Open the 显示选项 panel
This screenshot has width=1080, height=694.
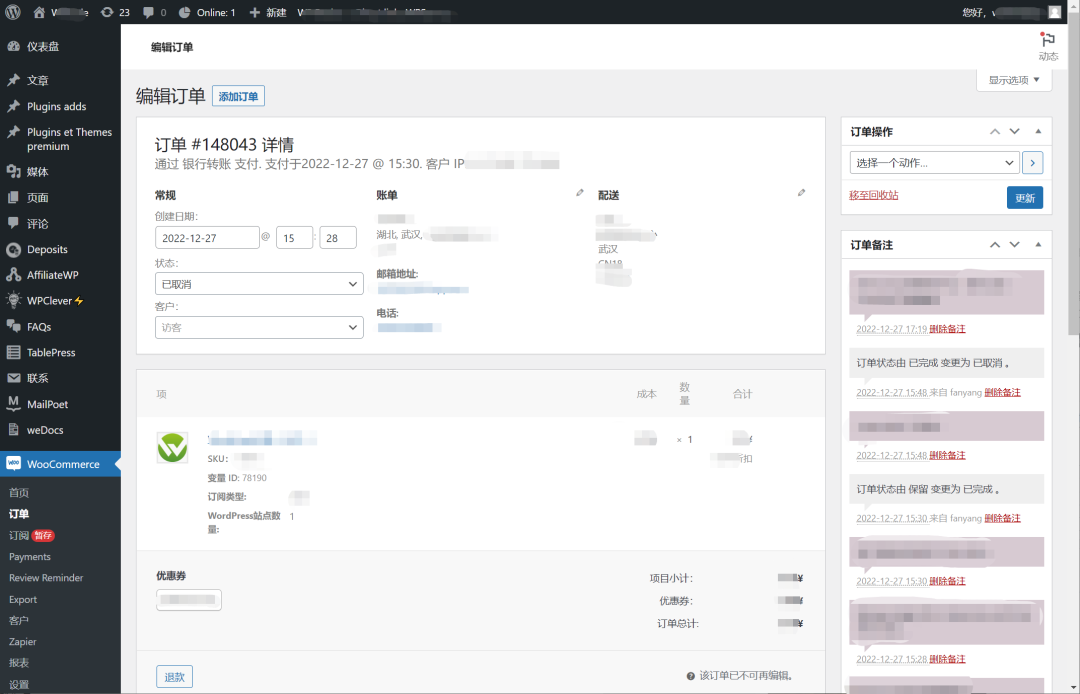[1012, 80]
